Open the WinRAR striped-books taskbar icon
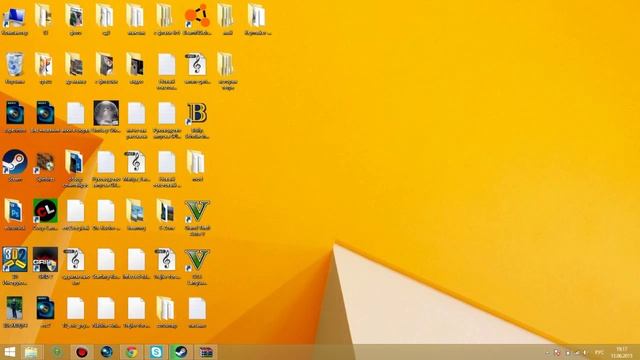The height and width of the screenshot is (360, 640). (x=206, y=352)
